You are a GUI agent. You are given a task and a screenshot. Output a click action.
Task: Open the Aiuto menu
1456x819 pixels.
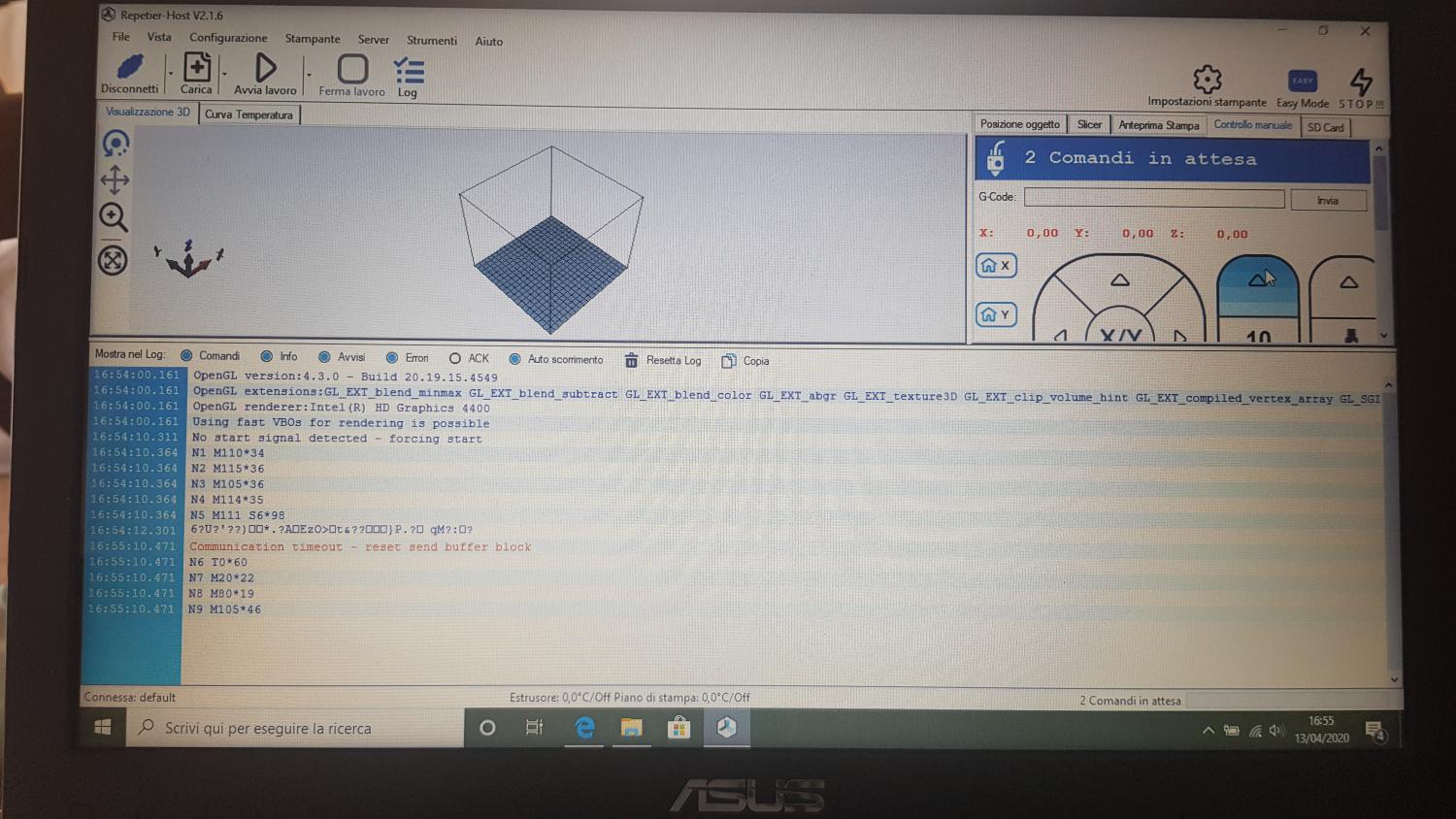pos(489,42)
